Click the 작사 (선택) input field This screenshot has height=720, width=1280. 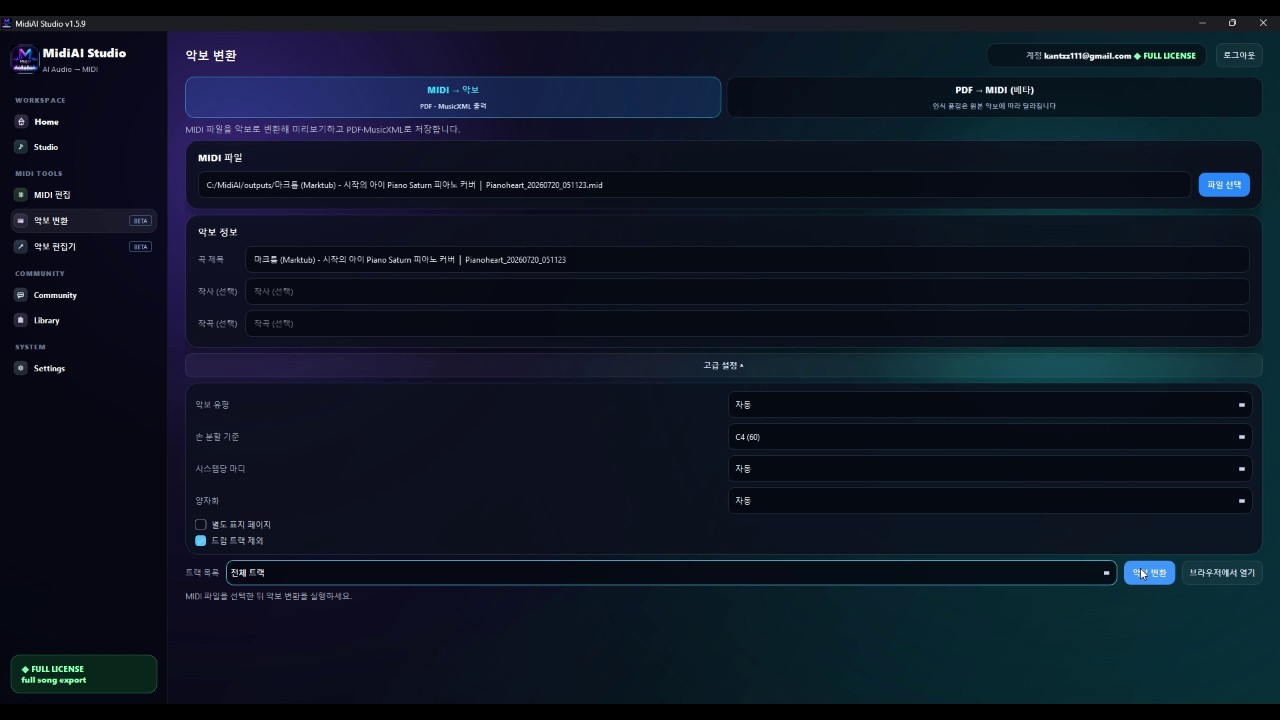(747, 291)
